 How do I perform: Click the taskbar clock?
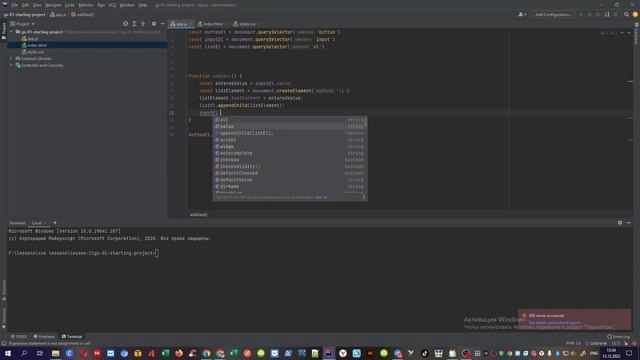611,353
